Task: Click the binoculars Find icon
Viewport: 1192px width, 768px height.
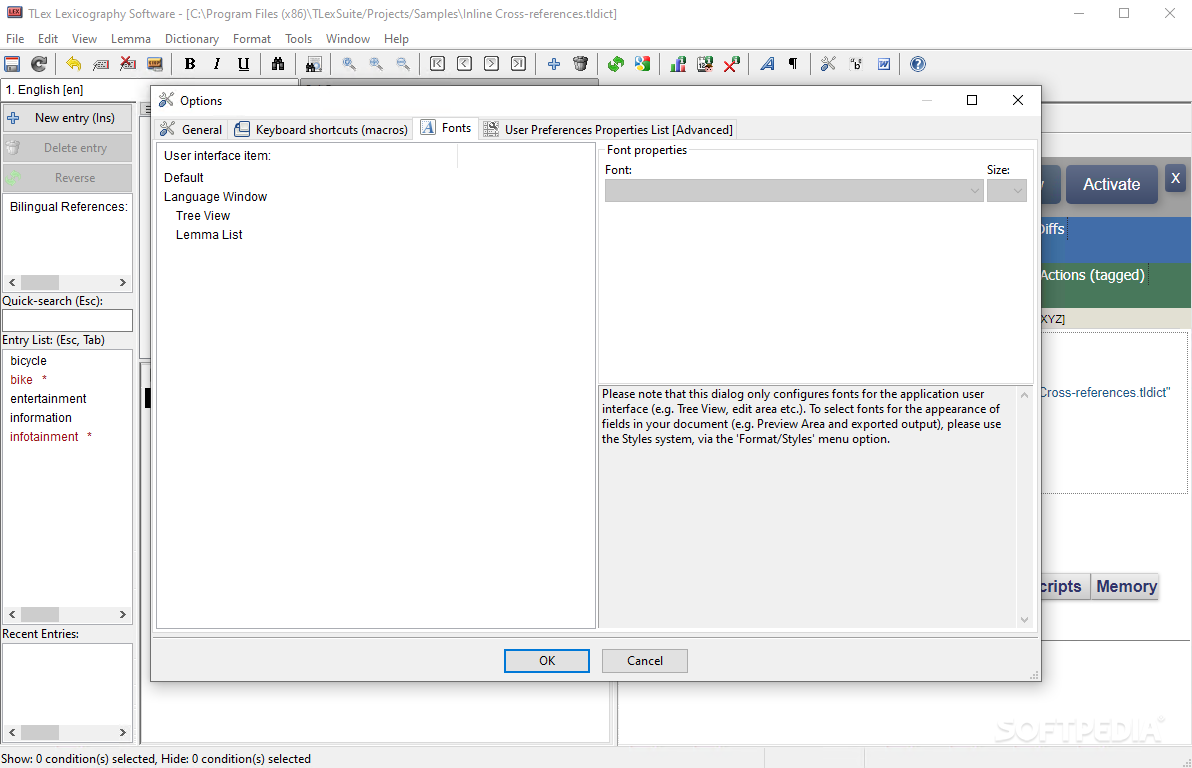Action: coord(277,64)
